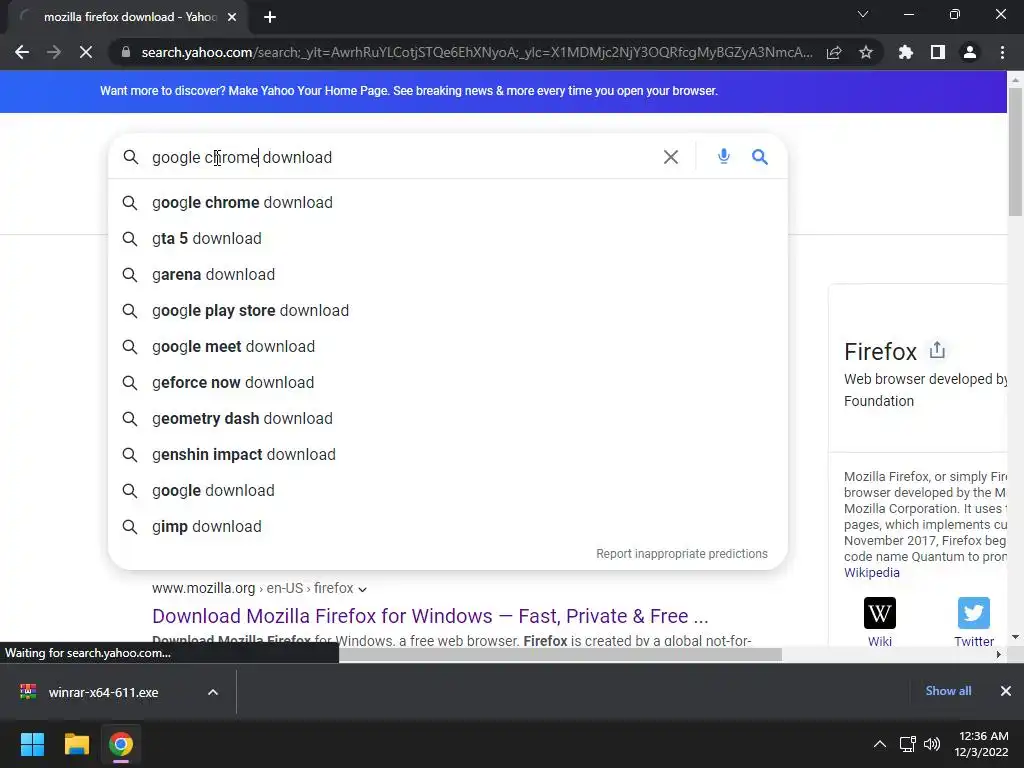Open the Chrome profile icon
Image resolution: width=1024 pixels, height=768 pixels.
click(970, 52)
